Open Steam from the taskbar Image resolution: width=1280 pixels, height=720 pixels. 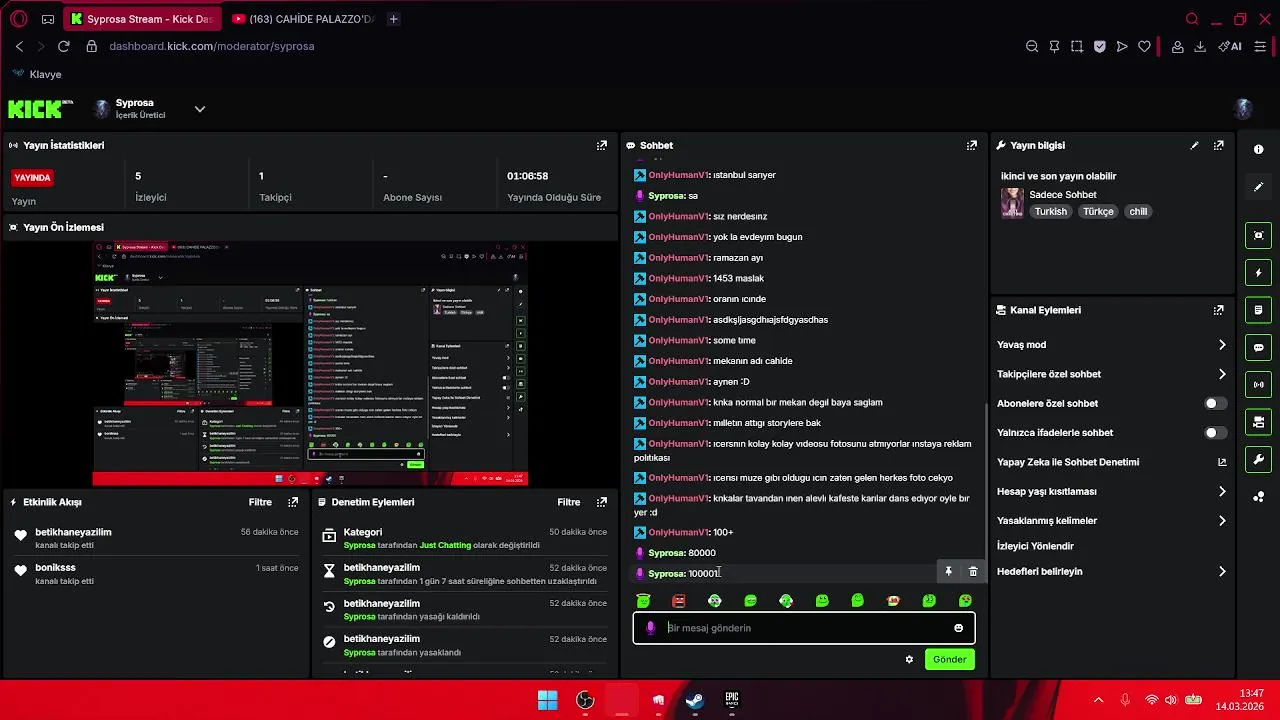click(x=695, y=700)
